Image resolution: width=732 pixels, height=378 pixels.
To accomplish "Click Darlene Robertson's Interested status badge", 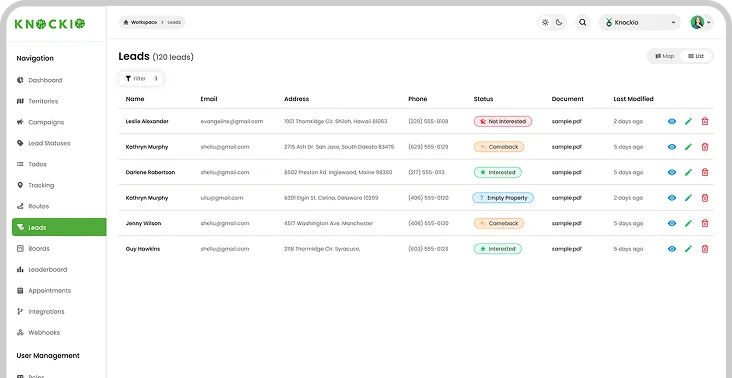I will point(498,172).
